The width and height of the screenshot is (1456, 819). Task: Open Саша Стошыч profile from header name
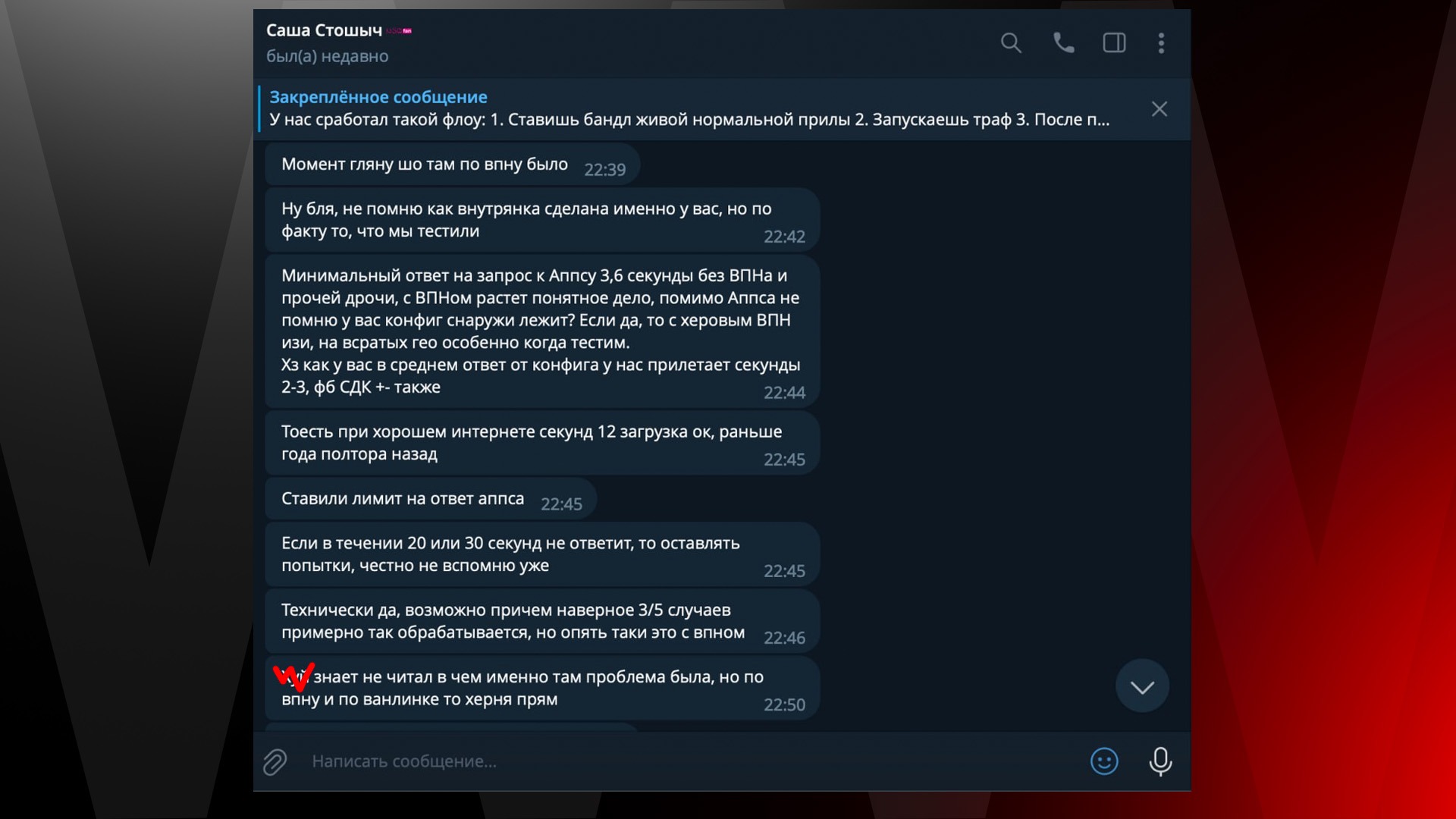click(324, 30)
